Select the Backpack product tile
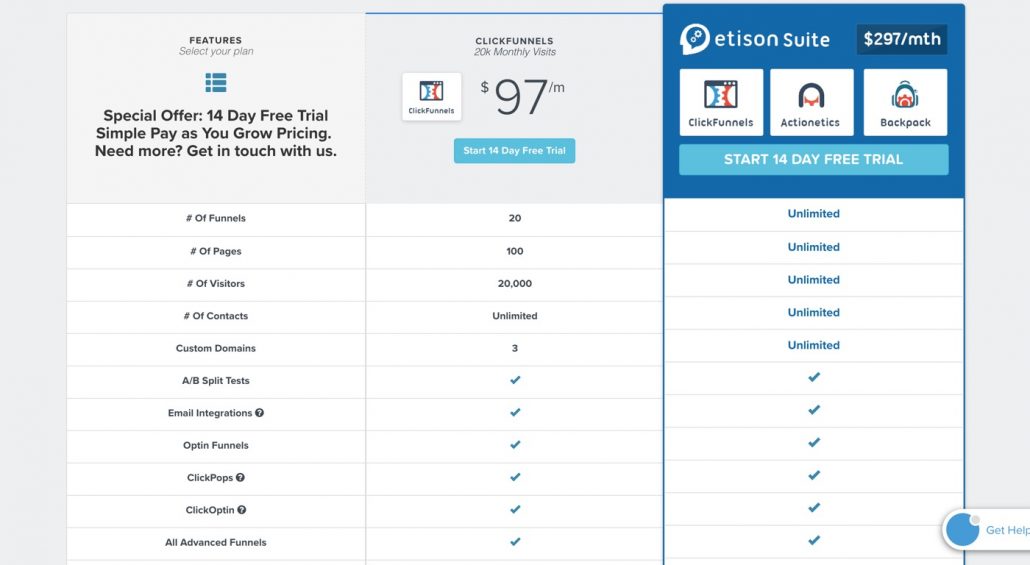Screen dimensions: 1030x565 905,102
